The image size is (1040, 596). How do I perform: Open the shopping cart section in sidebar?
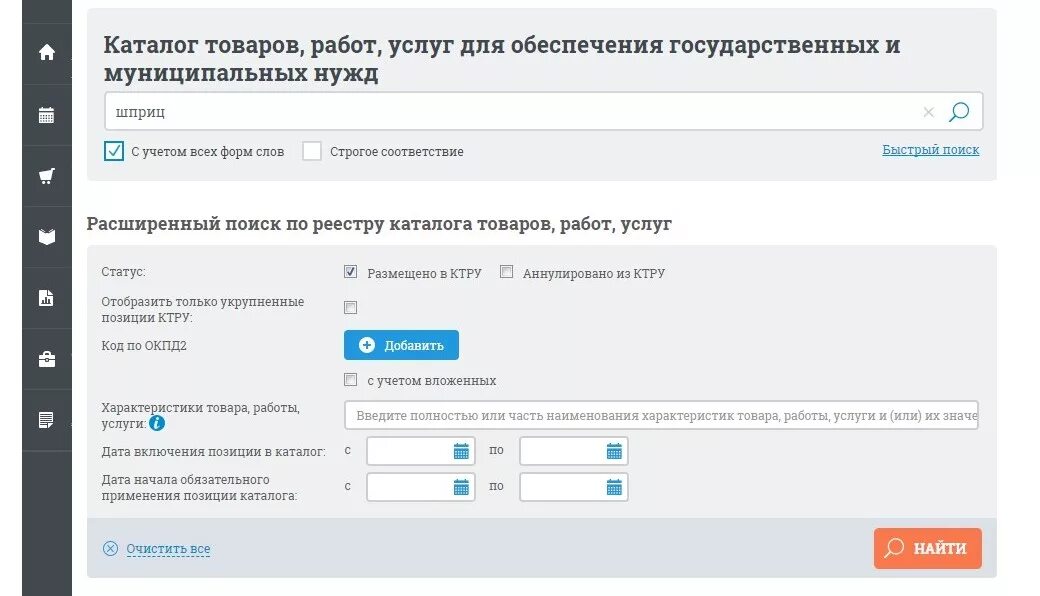(x=45, y=175)
